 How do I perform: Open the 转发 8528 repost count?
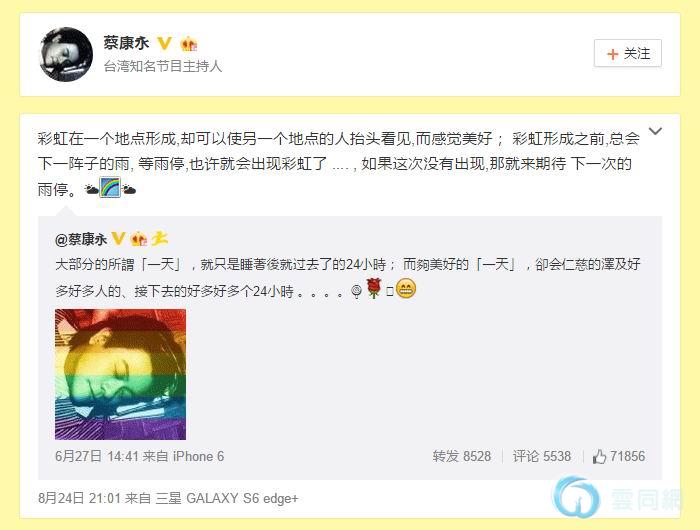click(462, 456)
